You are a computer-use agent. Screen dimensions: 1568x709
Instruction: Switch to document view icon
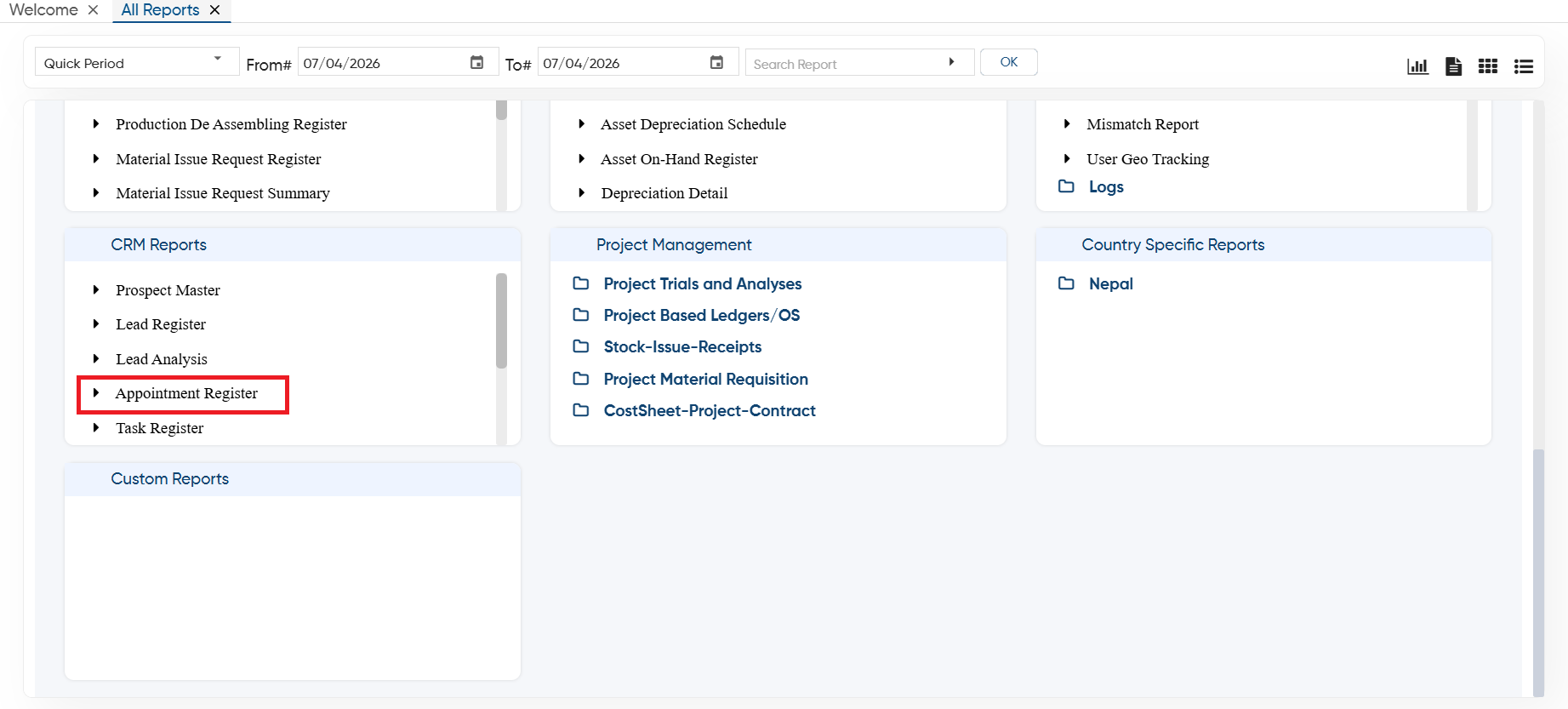click(1453, 66)
